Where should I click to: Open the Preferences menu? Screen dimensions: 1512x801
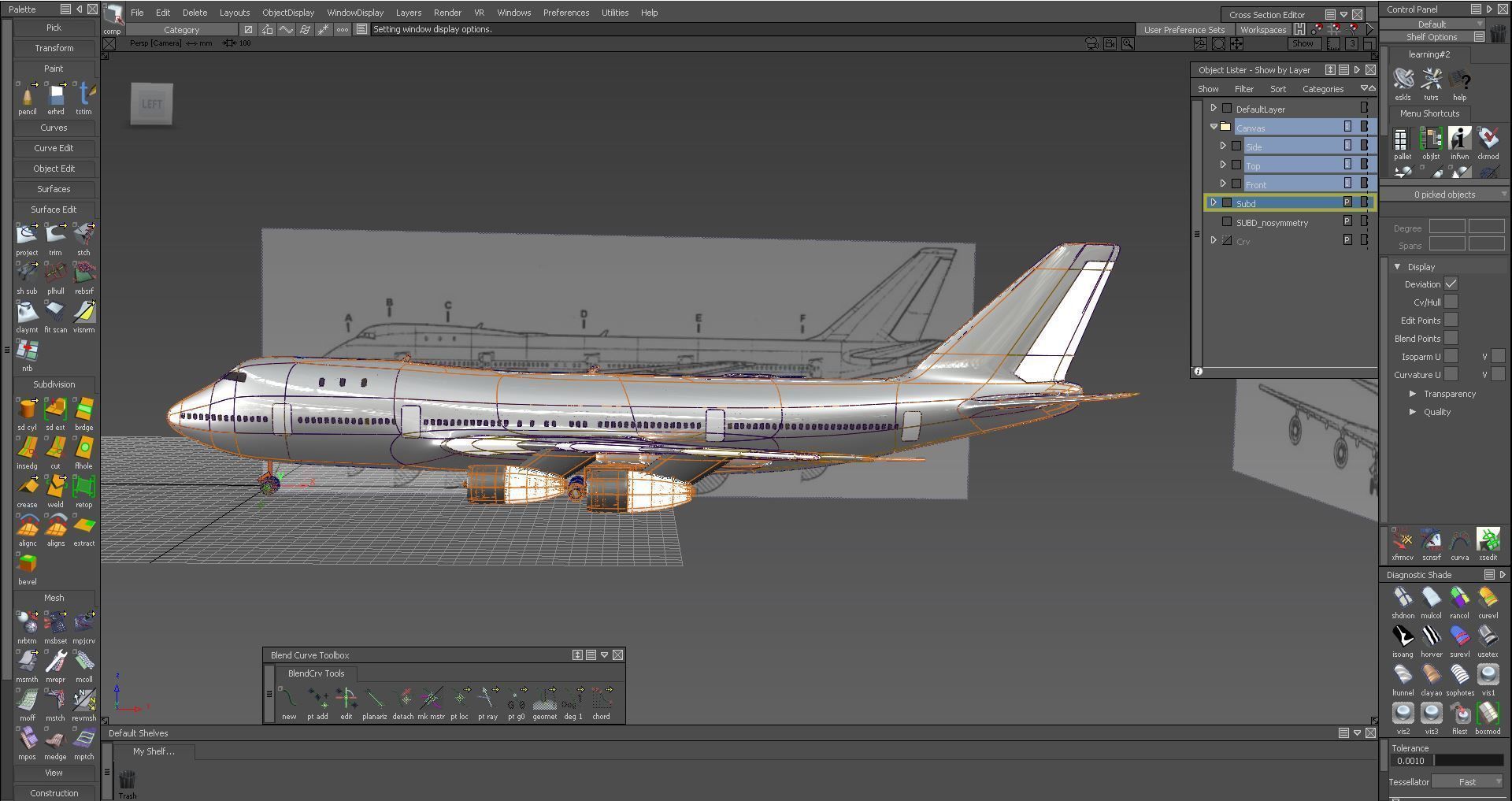tap(565, 13)
